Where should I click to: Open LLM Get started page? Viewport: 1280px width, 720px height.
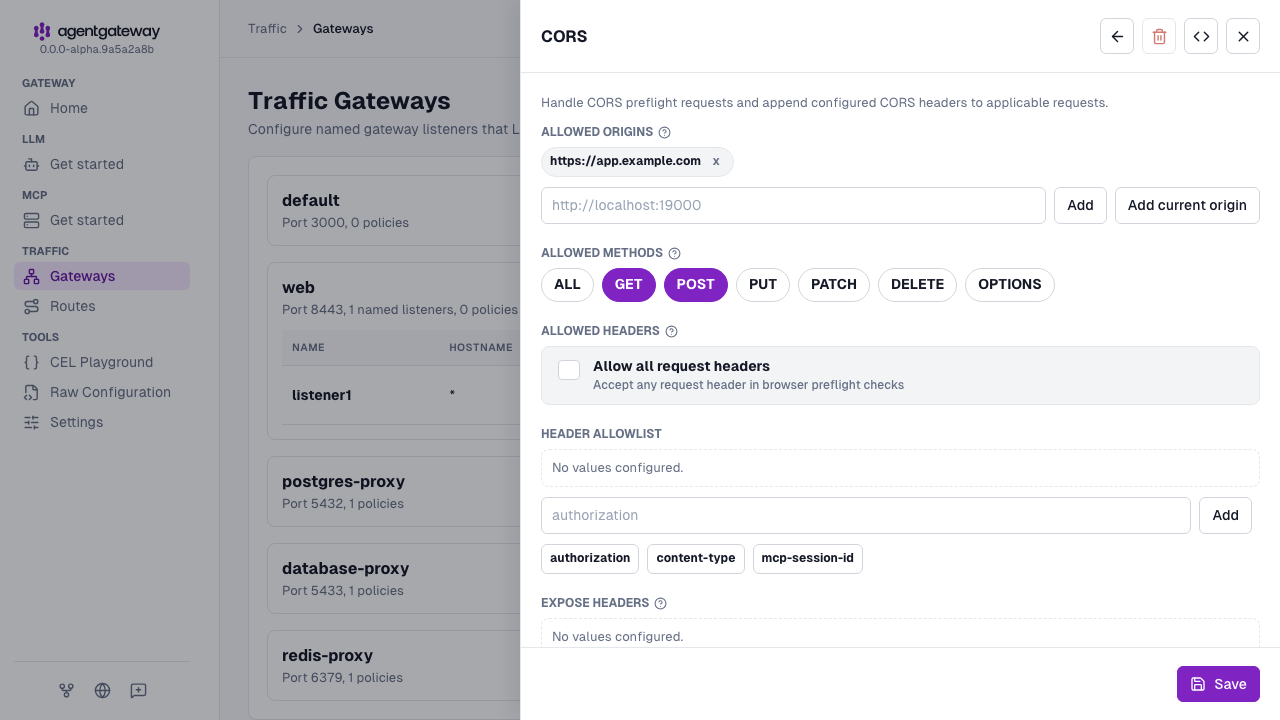102,164
